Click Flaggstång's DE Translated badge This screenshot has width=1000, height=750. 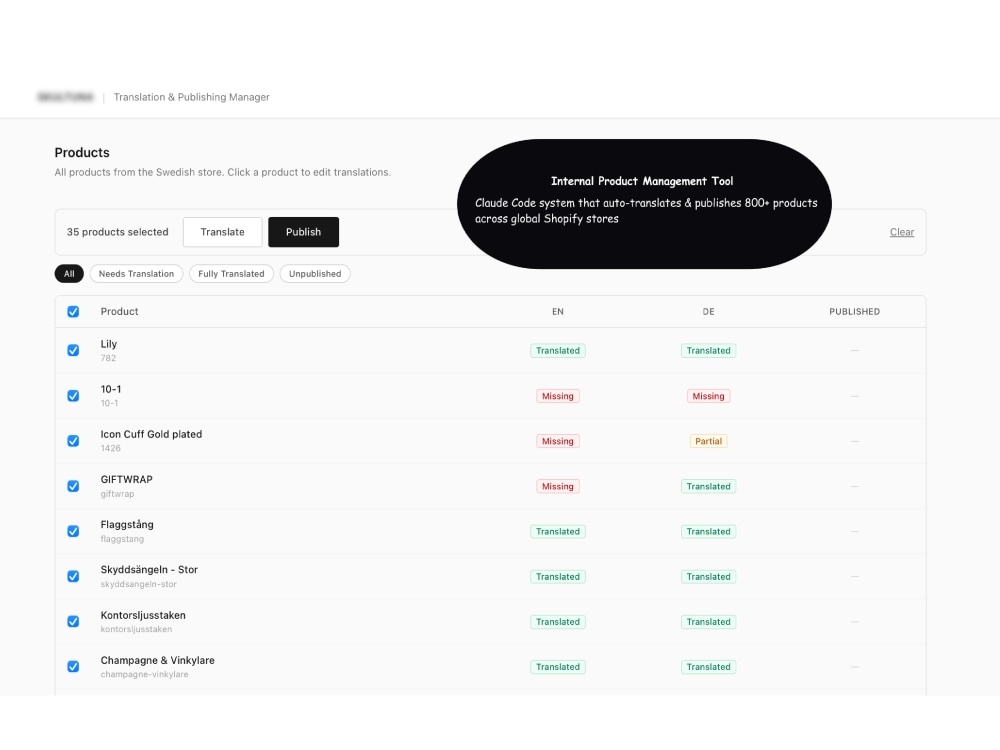pos(709,531)
